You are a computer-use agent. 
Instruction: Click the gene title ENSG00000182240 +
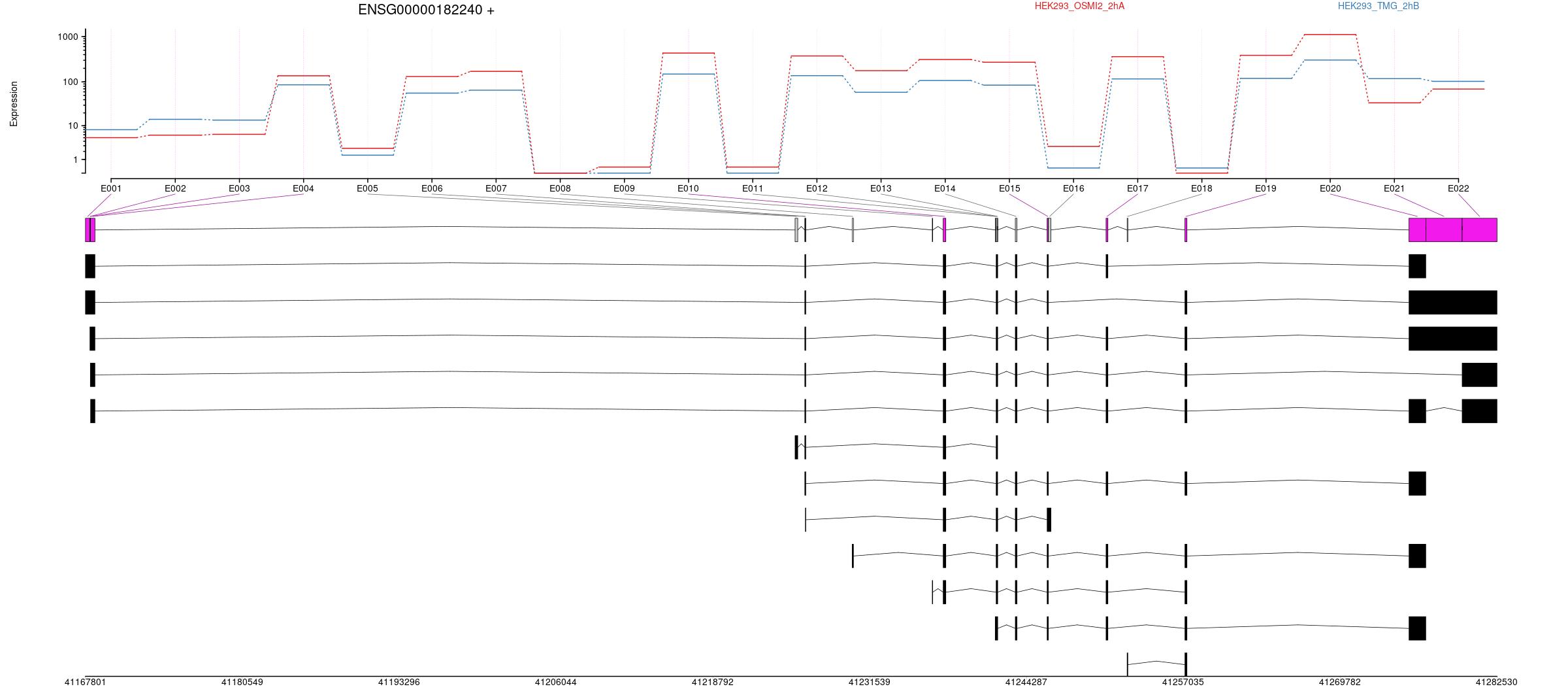tap(426, 10)
